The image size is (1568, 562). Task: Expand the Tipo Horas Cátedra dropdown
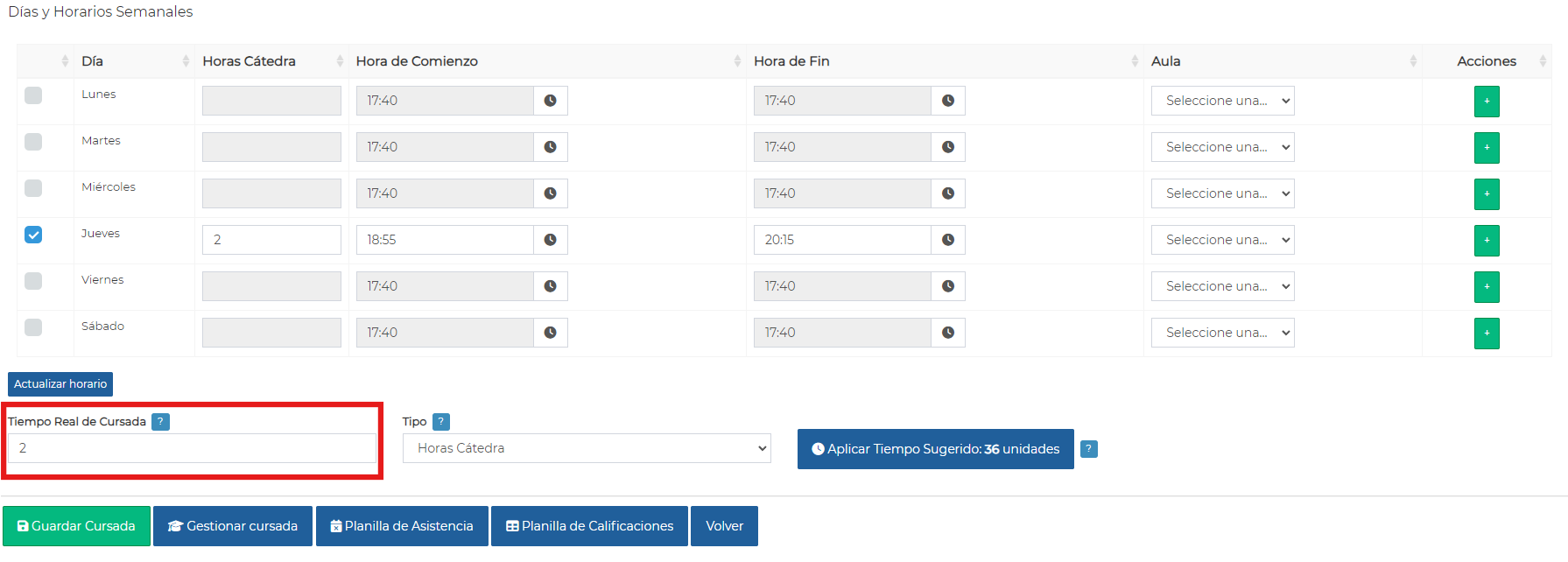tap(587, 448)
